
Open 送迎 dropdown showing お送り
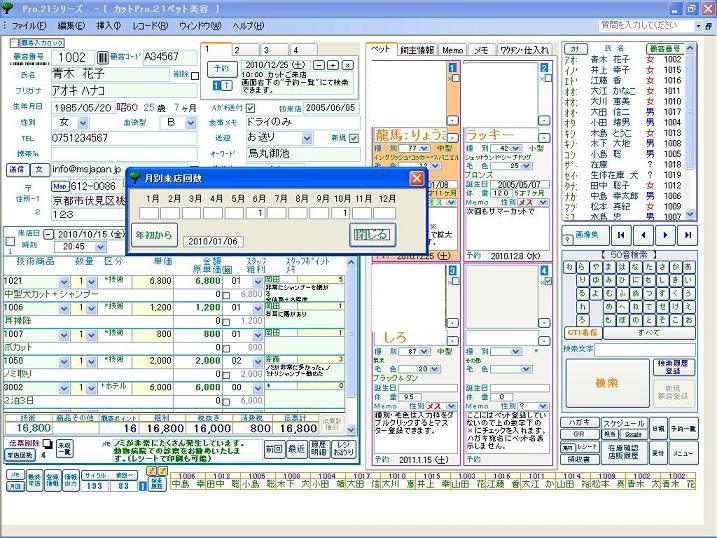coord(307,138)
